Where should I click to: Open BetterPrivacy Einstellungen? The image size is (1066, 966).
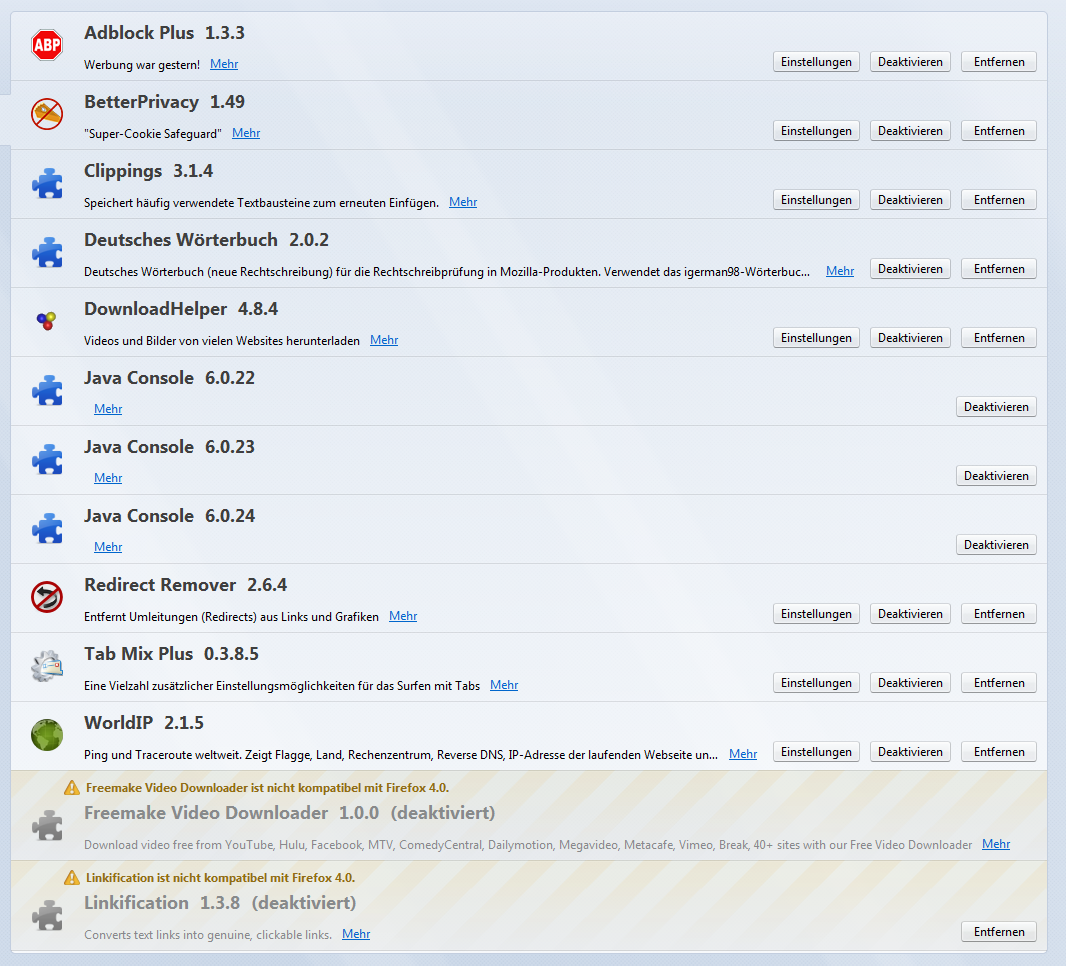pos(816,131)
